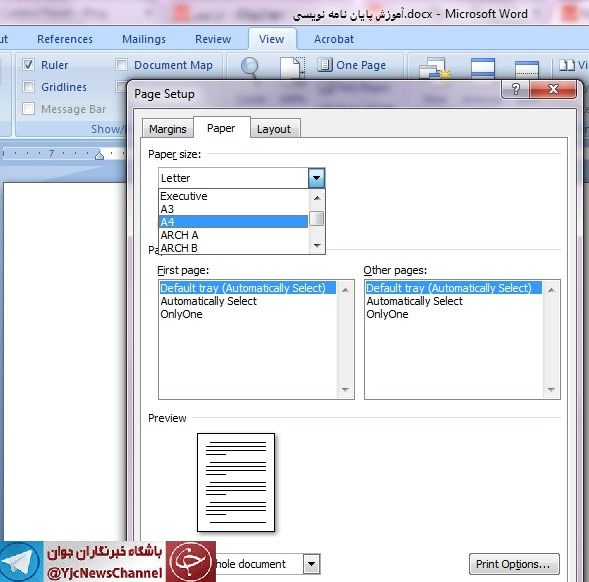Select A4 in paper size list

tap(233, 222)
